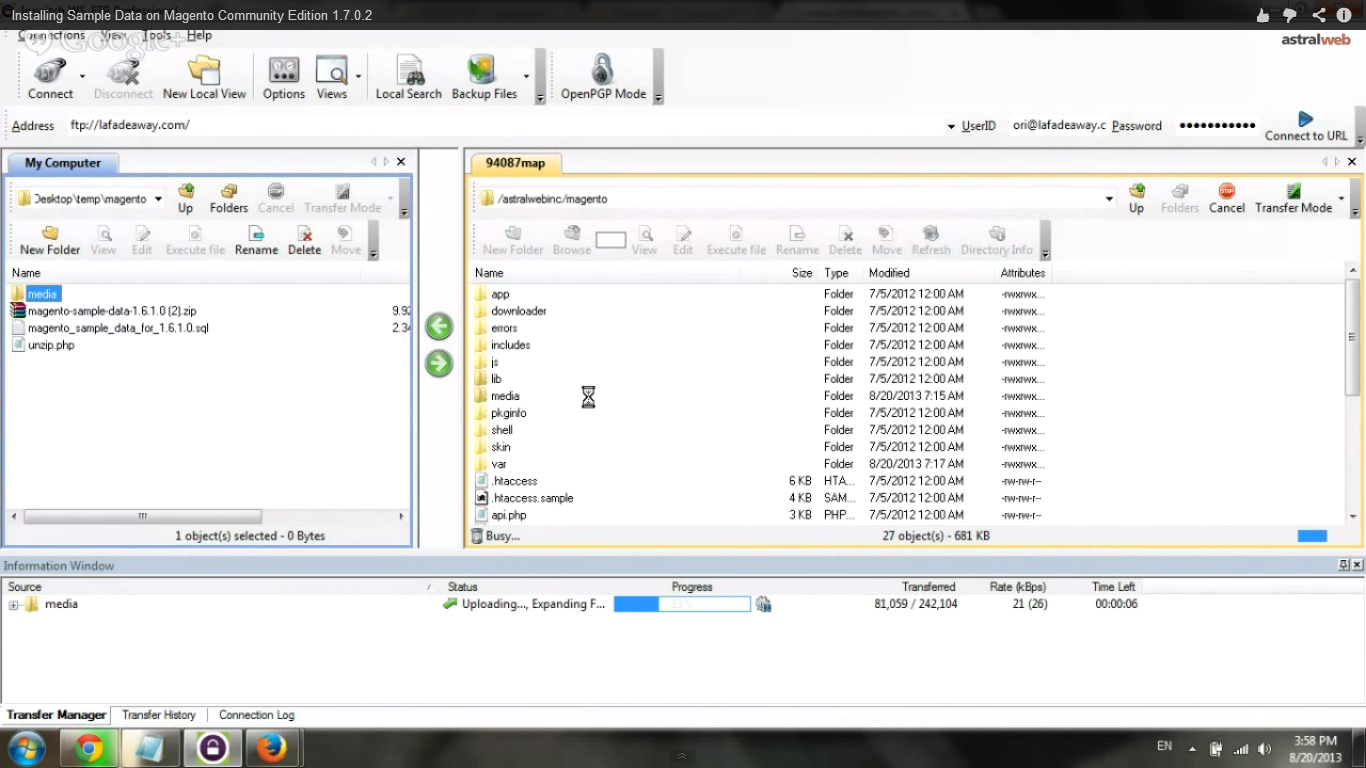The image size is (1366, 768).
Task: Click the Disconnect toolbar icon
Action: click(123, 72)
